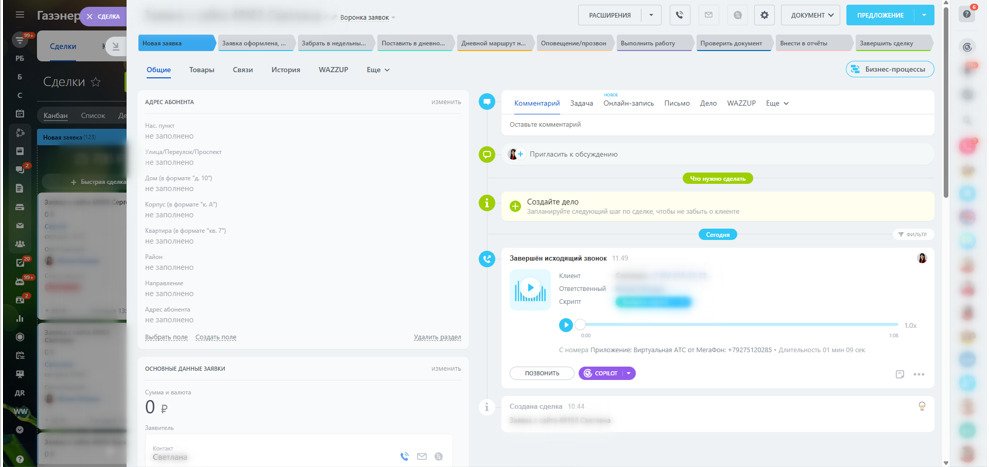Click the green plus icon in Создайте дело
This screenshot has height=467, width=989.
(x=515, y=206)
